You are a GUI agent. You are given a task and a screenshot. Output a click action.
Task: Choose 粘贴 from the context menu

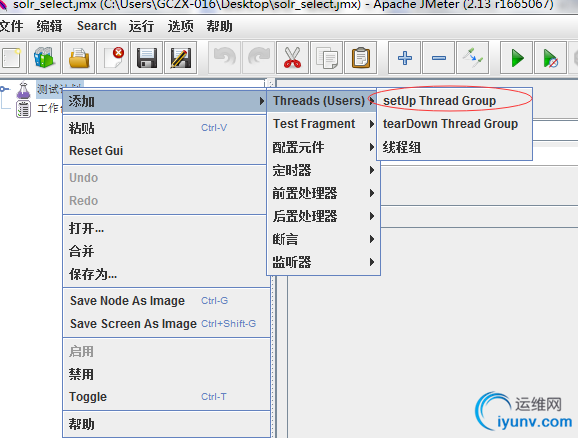pos(165,128)
